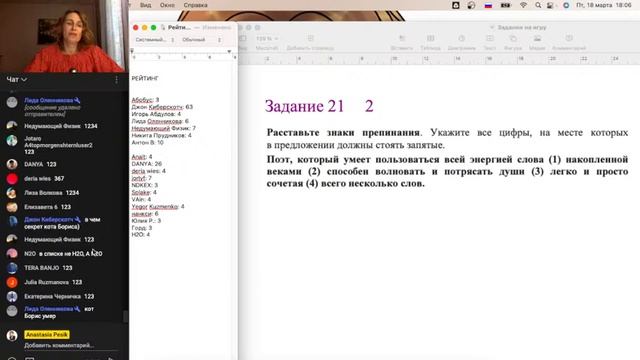Open the Control Center icon in the menu bar
640x360 pixels.
click(x=551, y=5)
